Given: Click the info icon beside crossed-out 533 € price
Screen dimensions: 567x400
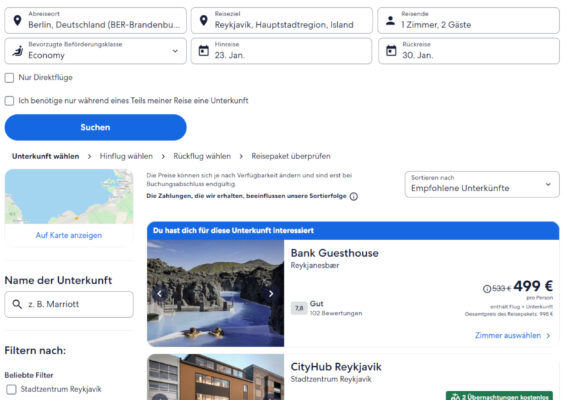Looking at the screenshot, I should pos(487,288).
